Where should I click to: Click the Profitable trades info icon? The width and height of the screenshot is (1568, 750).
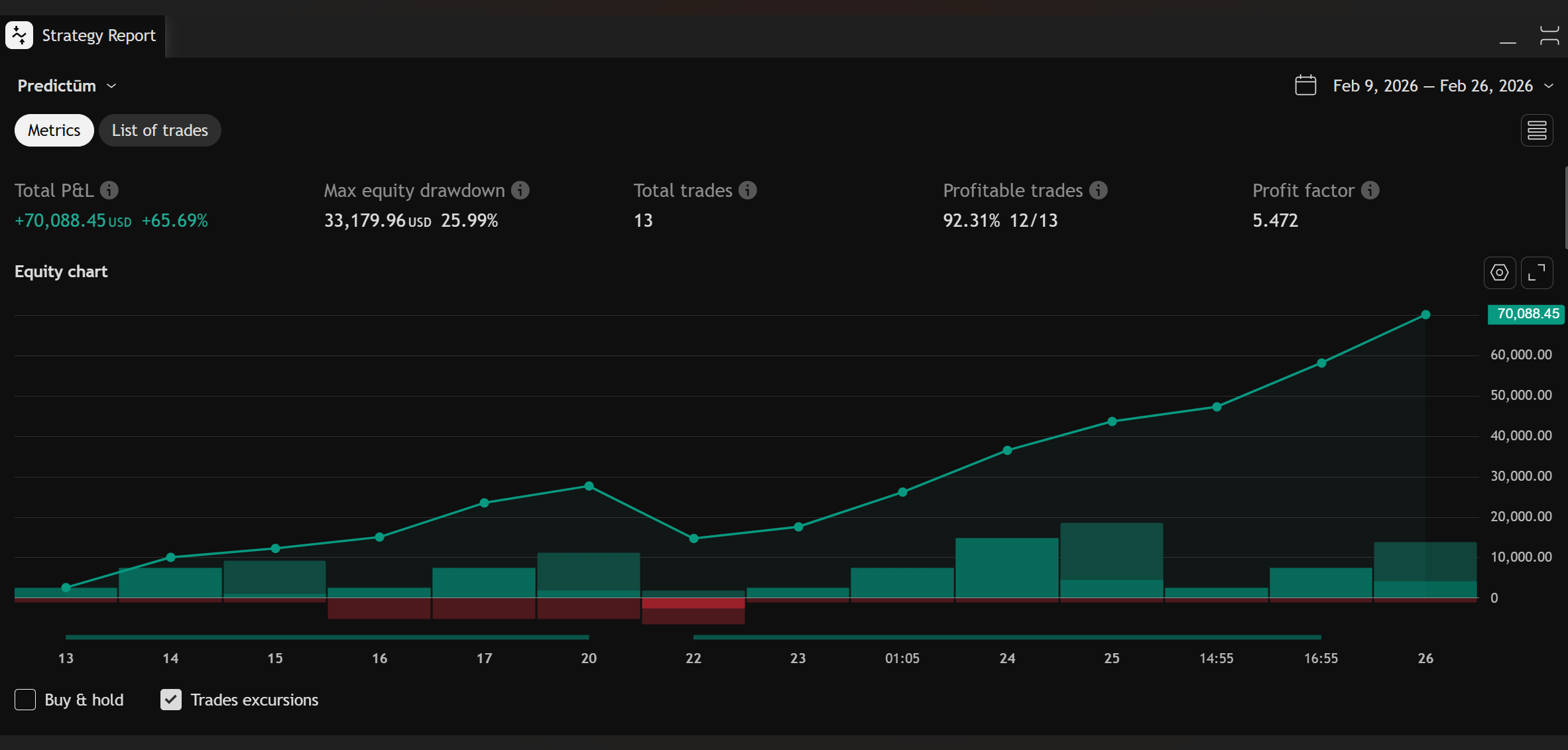coord(1099,190)
